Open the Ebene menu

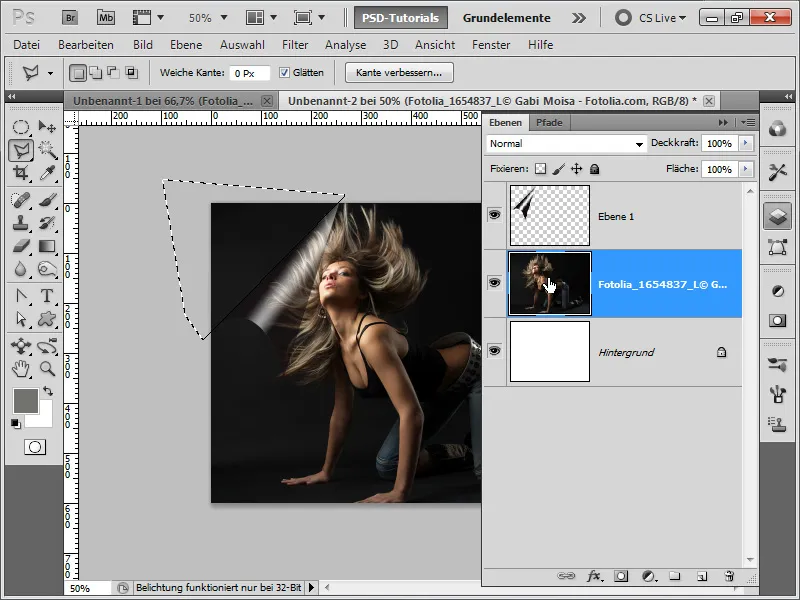186,45
